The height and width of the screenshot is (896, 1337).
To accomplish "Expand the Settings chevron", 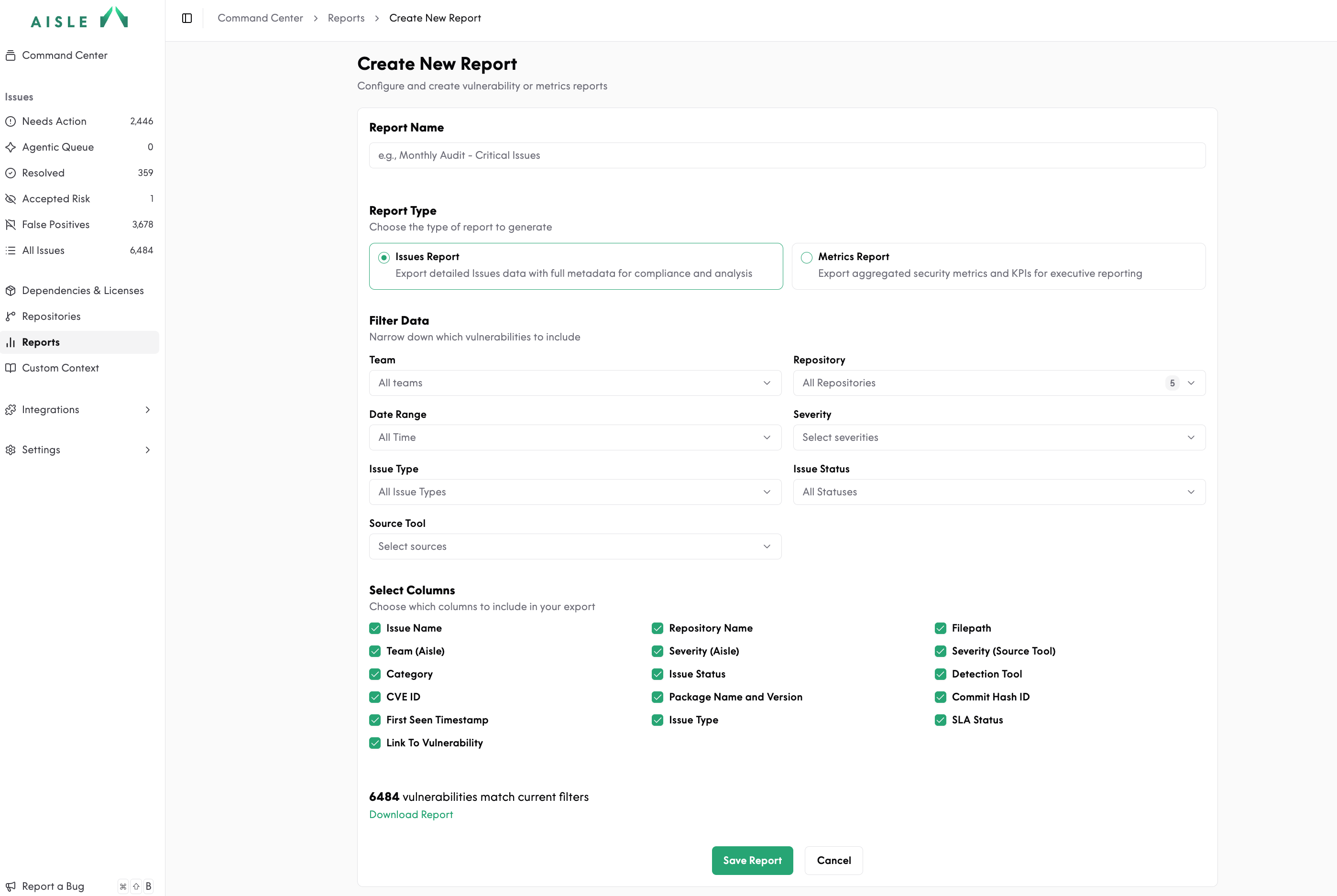I will tap(147, 450).
